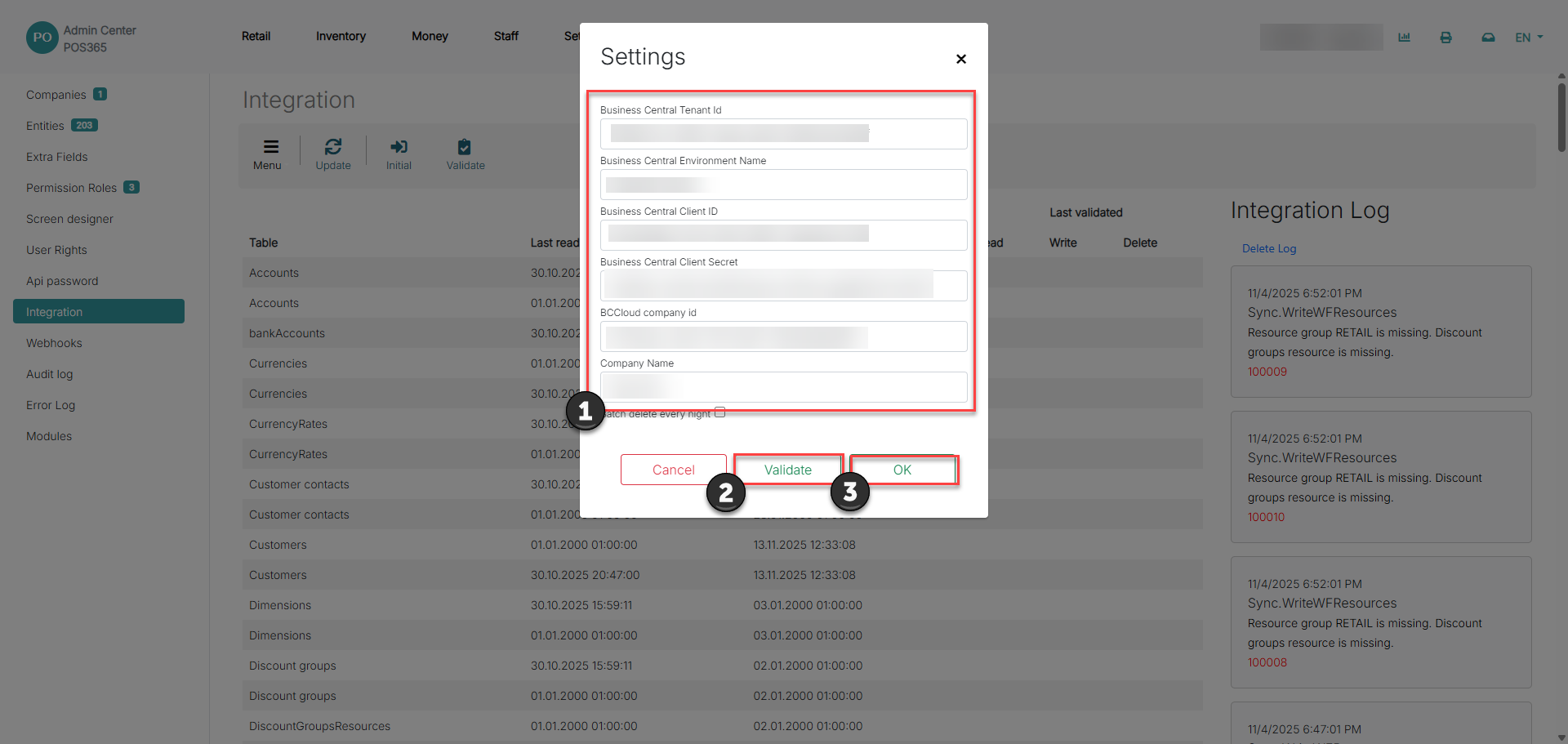Click log reference 100010
This screenshot has width=1568, height=744.
pos(1266,517)
